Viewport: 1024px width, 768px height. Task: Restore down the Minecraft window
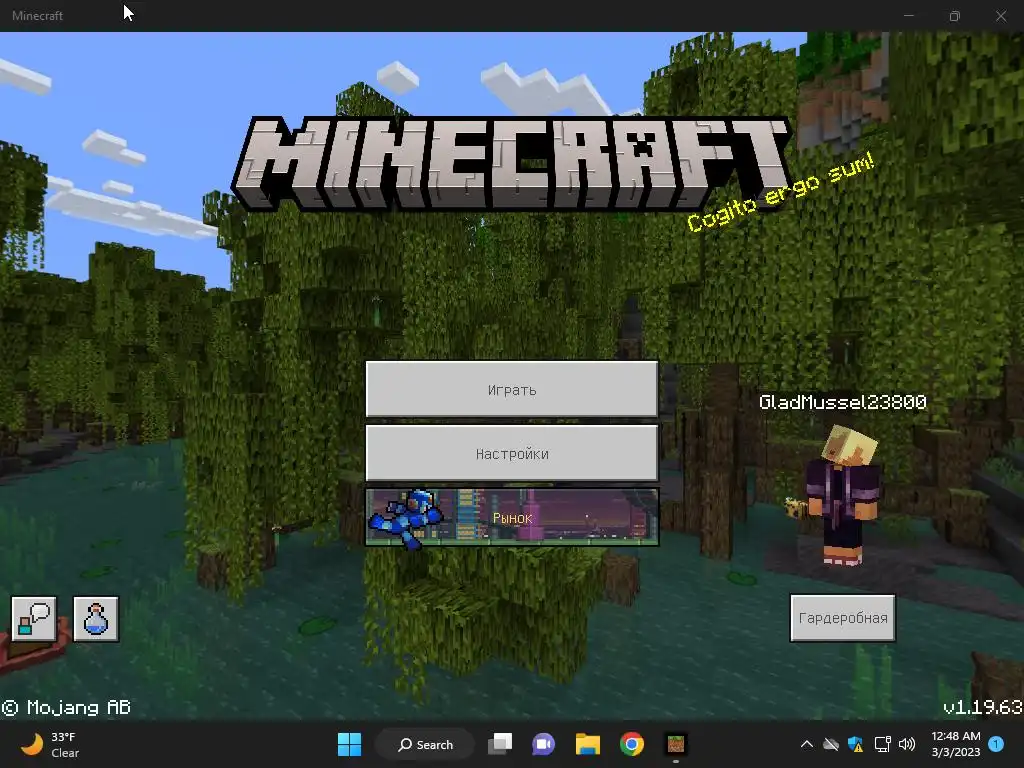click(955, 16)
